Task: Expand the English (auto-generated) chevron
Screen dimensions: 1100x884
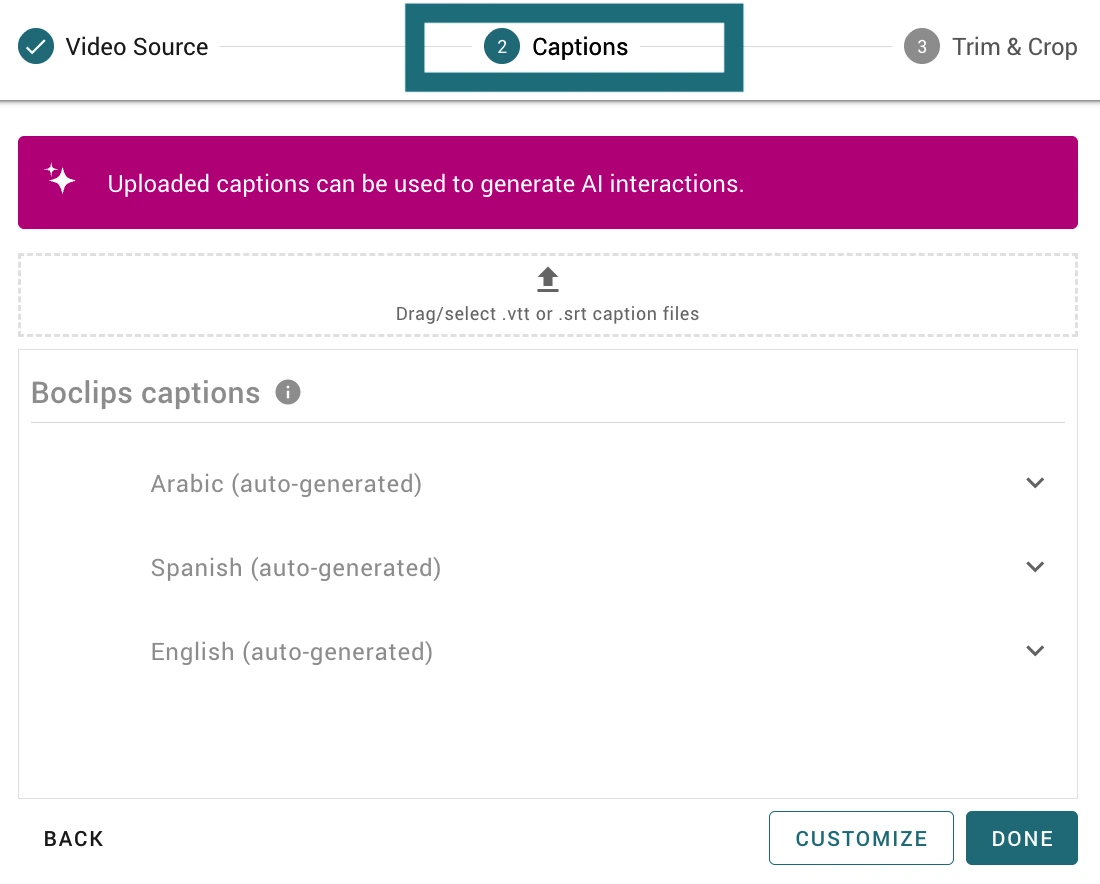Action: tap(1035, 651)
